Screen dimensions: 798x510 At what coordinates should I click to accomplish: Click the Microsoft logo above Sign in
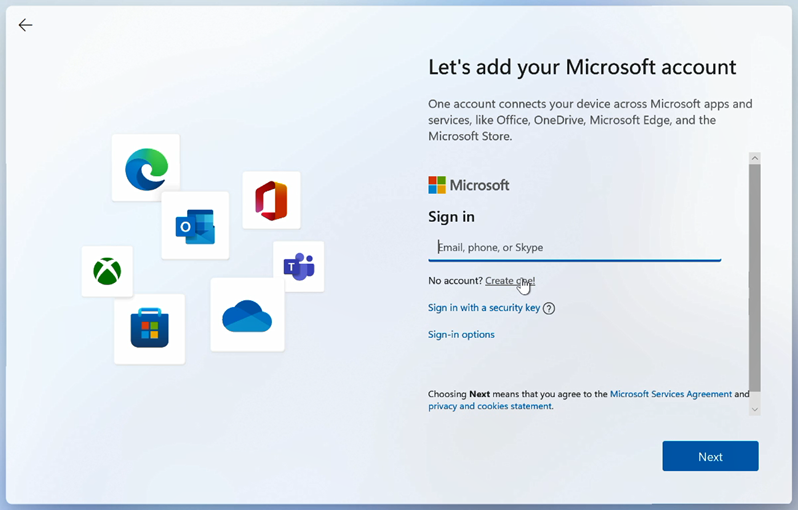(x=469, y=185)
